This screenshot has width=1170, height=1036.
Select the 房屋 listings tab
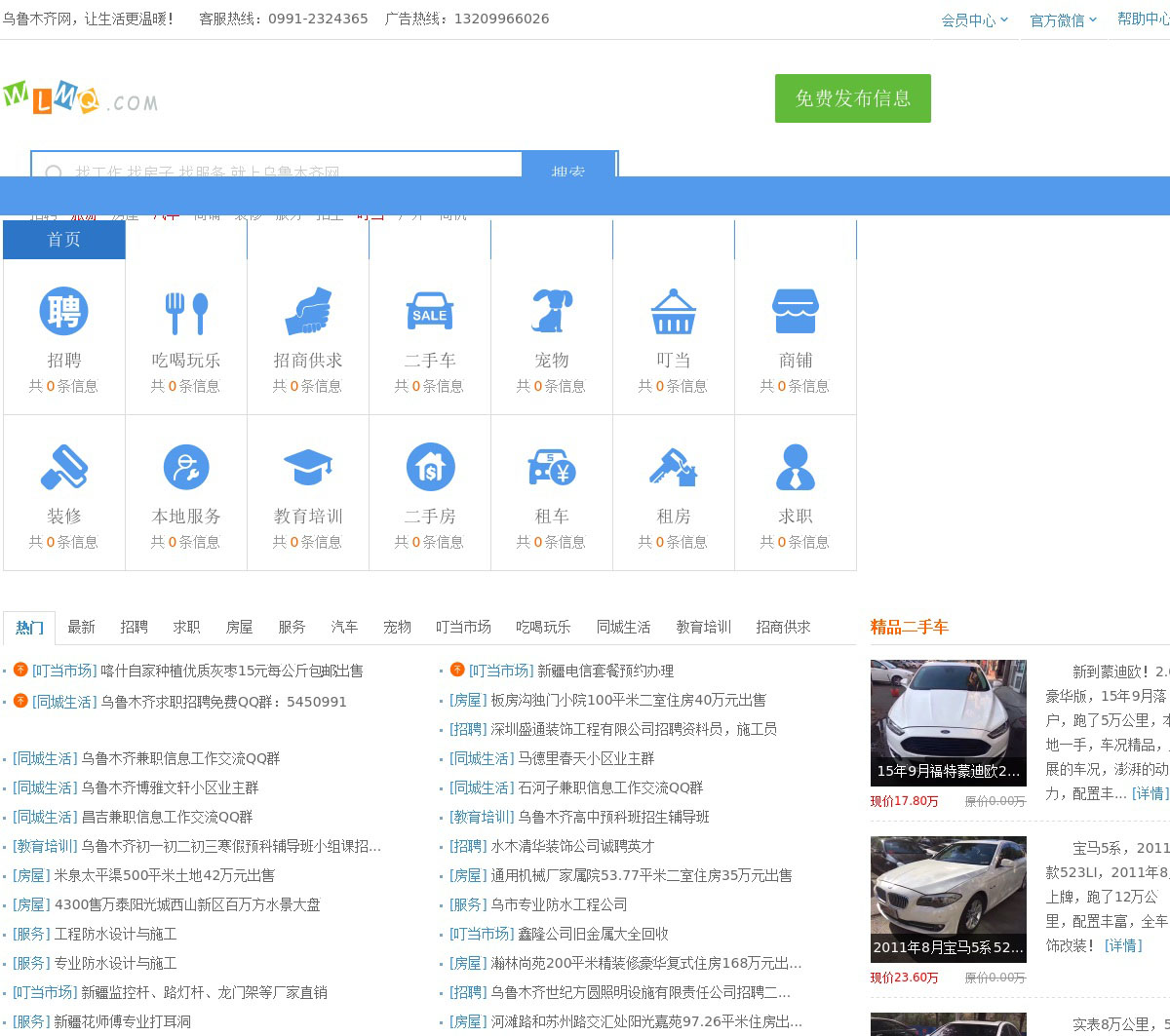click(x=239, y=627)
